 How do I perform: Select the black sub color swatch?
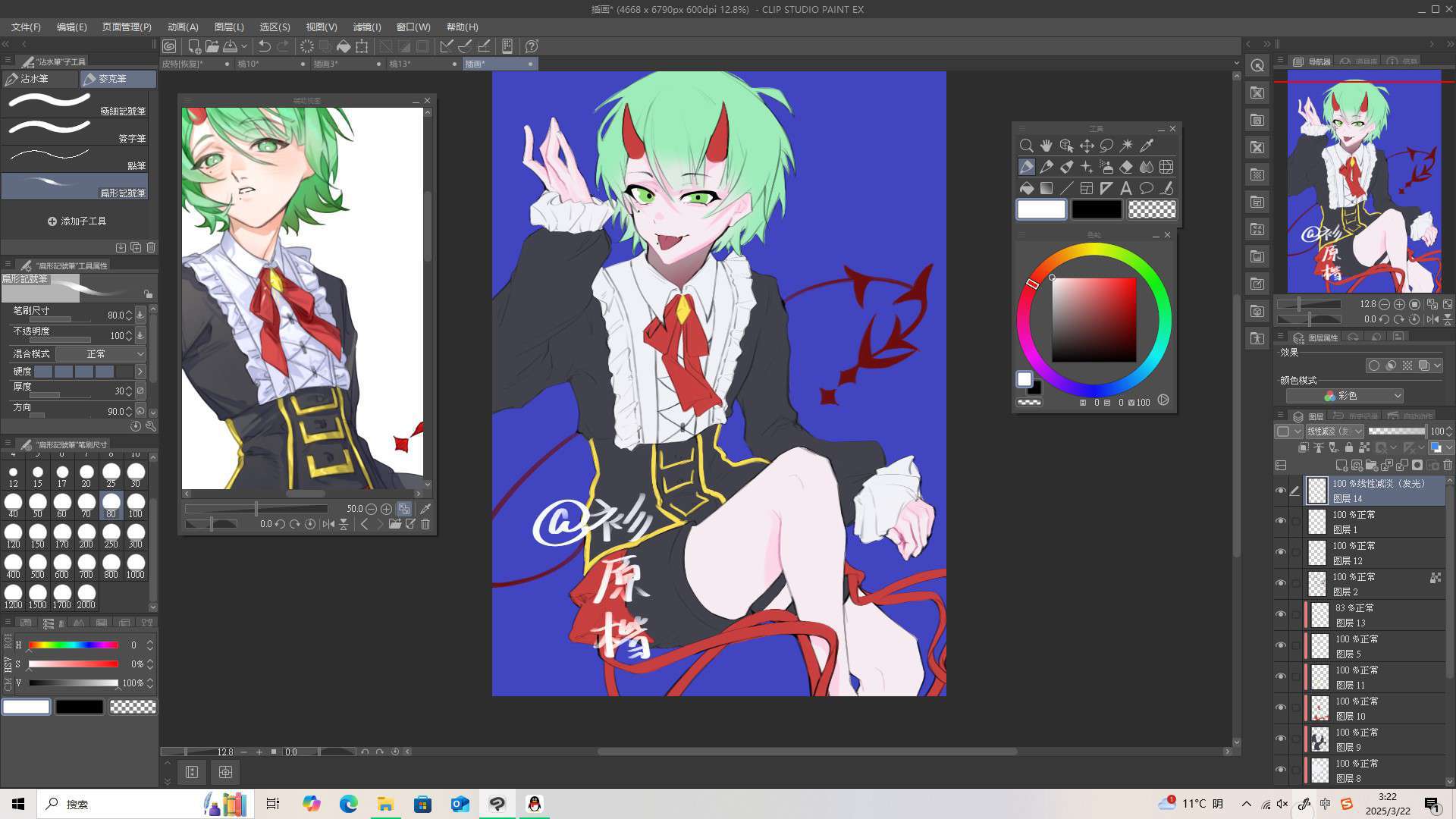pyautogui.click(x=1096, y=209)
